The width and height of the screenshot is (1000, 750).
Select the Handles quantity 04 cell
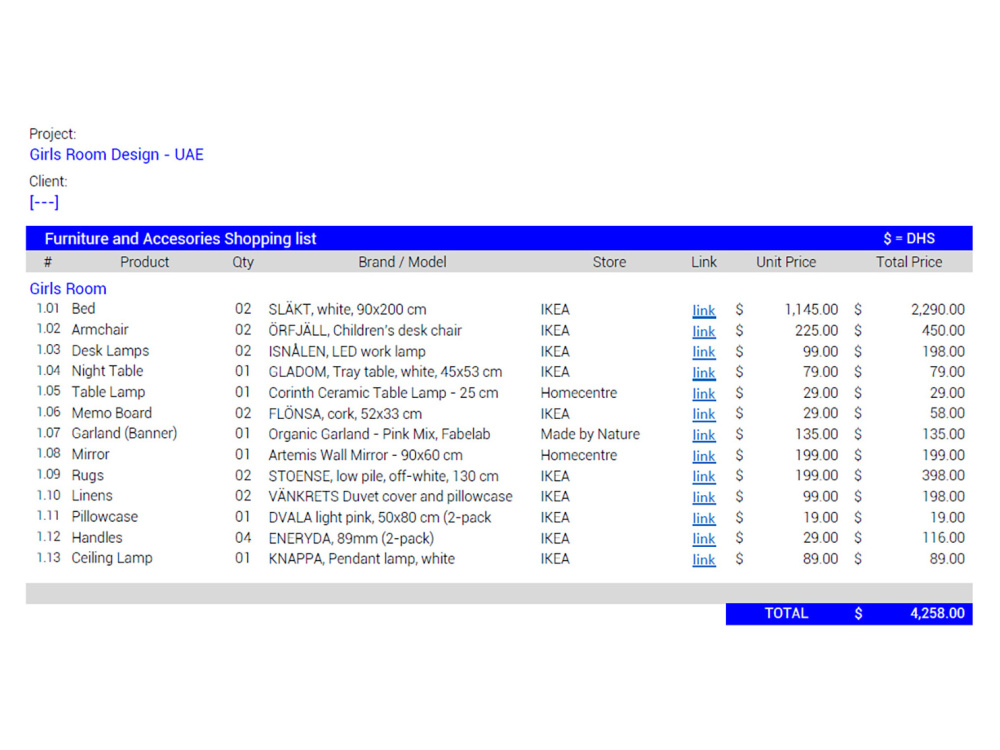[x=243, y=538]
